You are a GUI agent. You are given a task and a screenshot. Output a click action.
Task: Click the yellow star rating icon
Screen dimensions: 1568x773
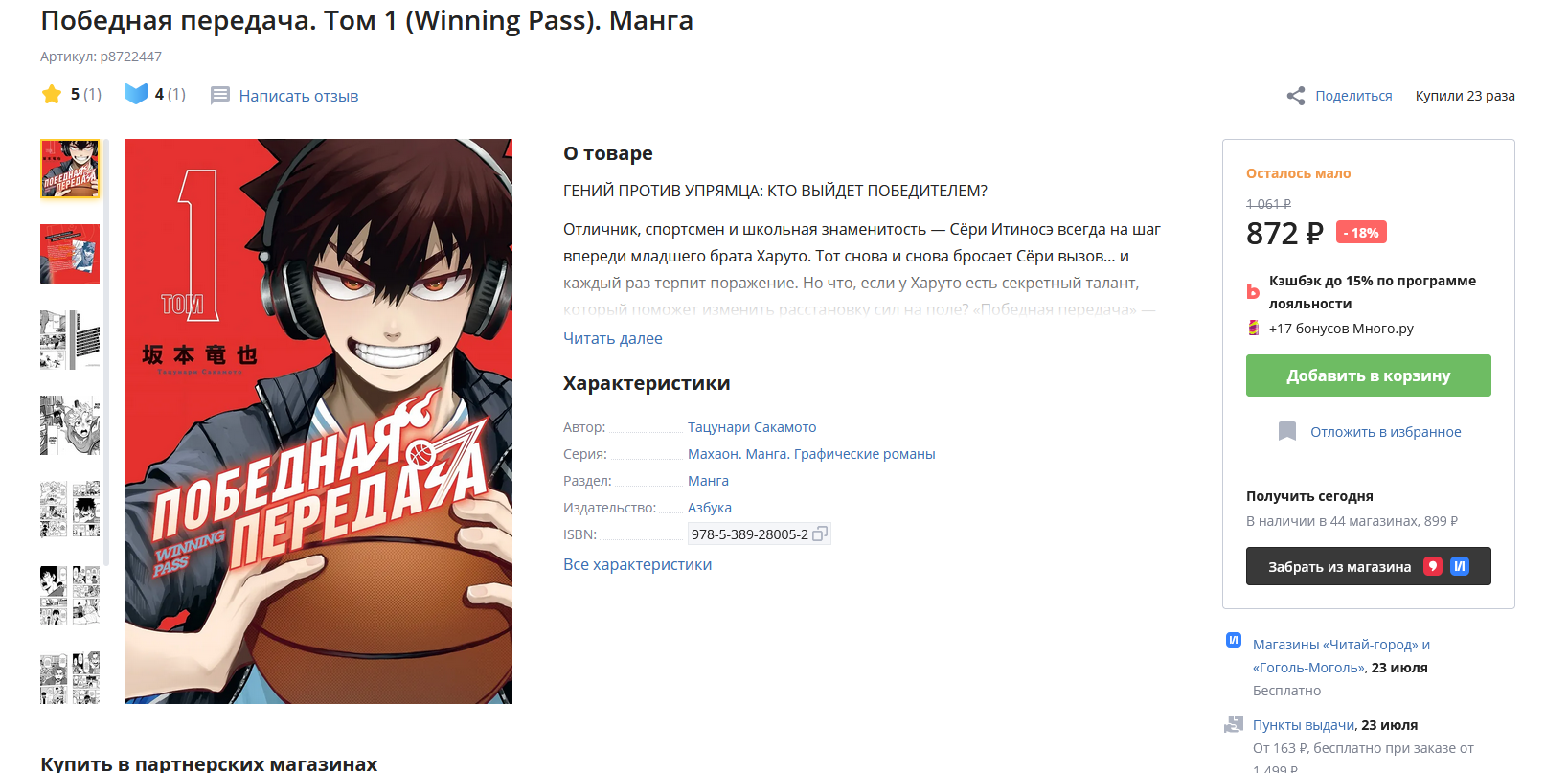click(52, 94)
